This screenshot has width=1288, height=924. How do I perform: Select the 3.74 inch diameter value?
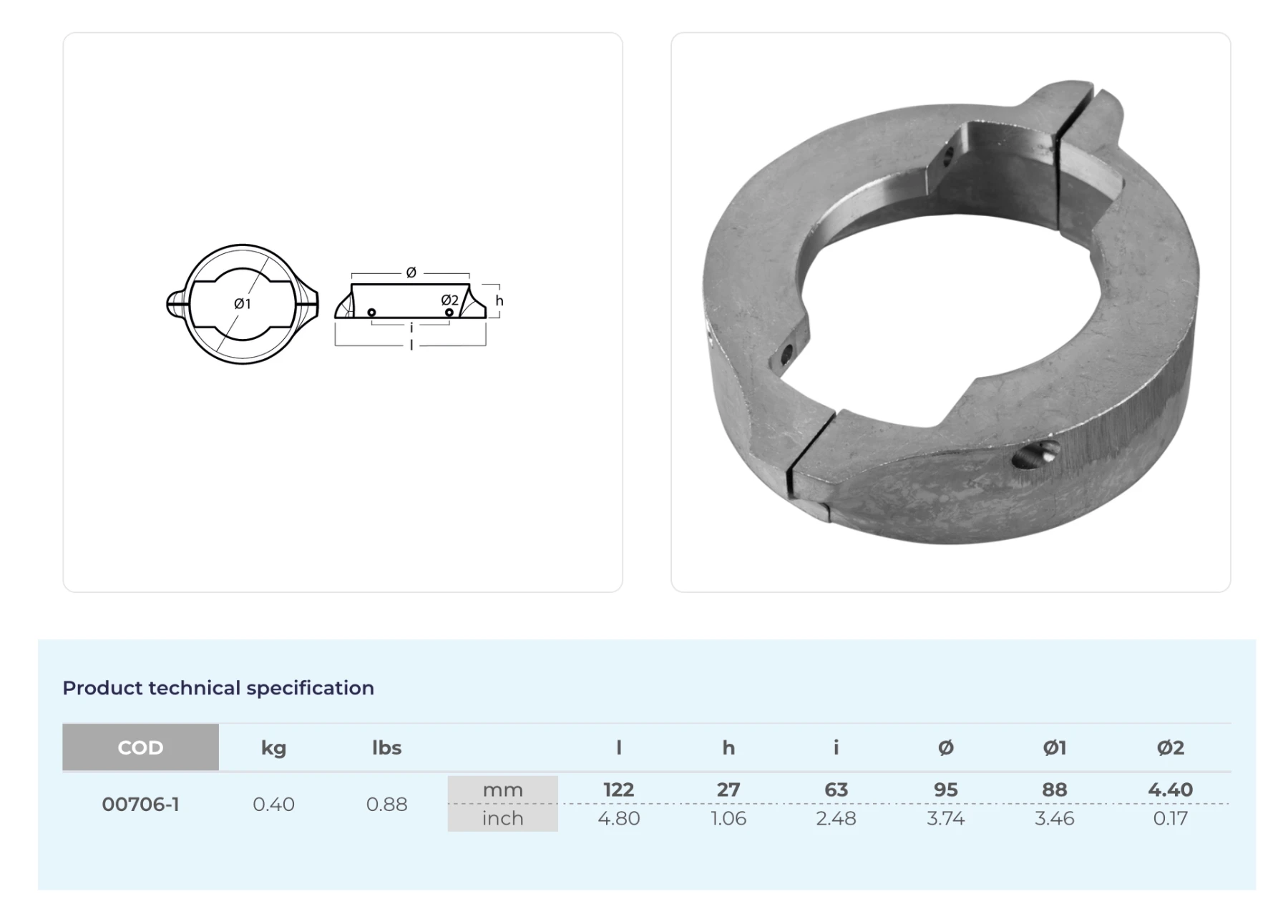click(x=945, y=818)
